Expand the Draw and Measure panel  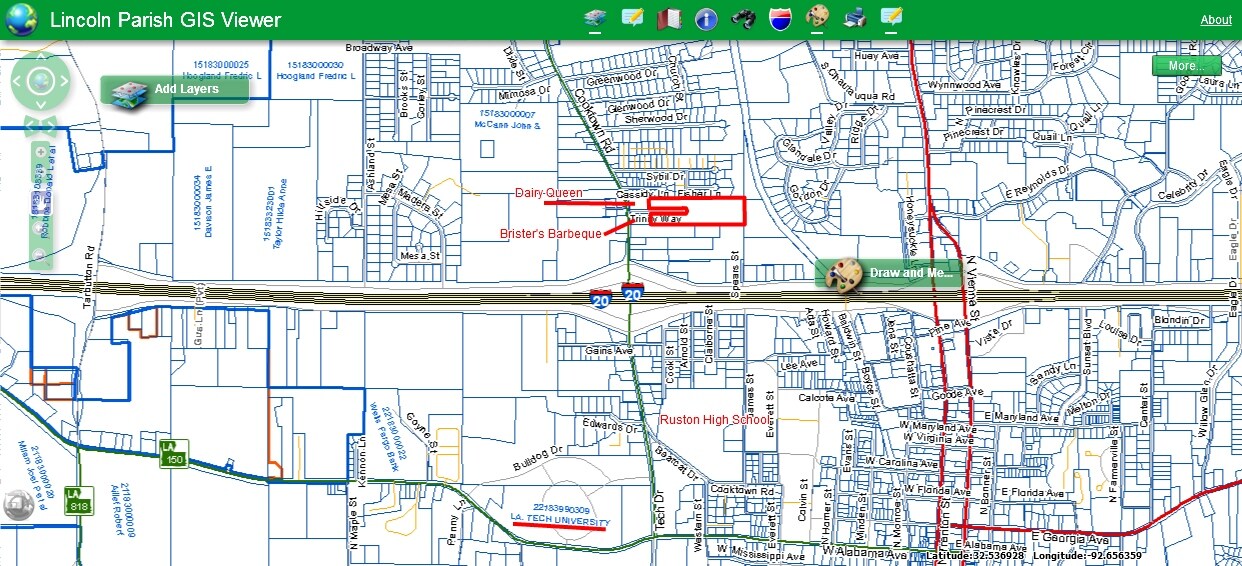point(890,273)
